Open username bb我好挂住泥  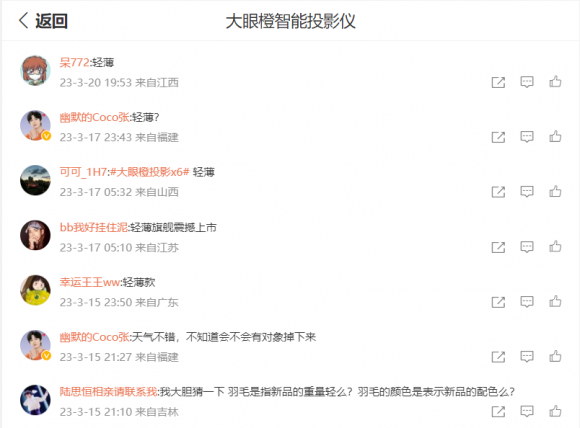point(94,227)
